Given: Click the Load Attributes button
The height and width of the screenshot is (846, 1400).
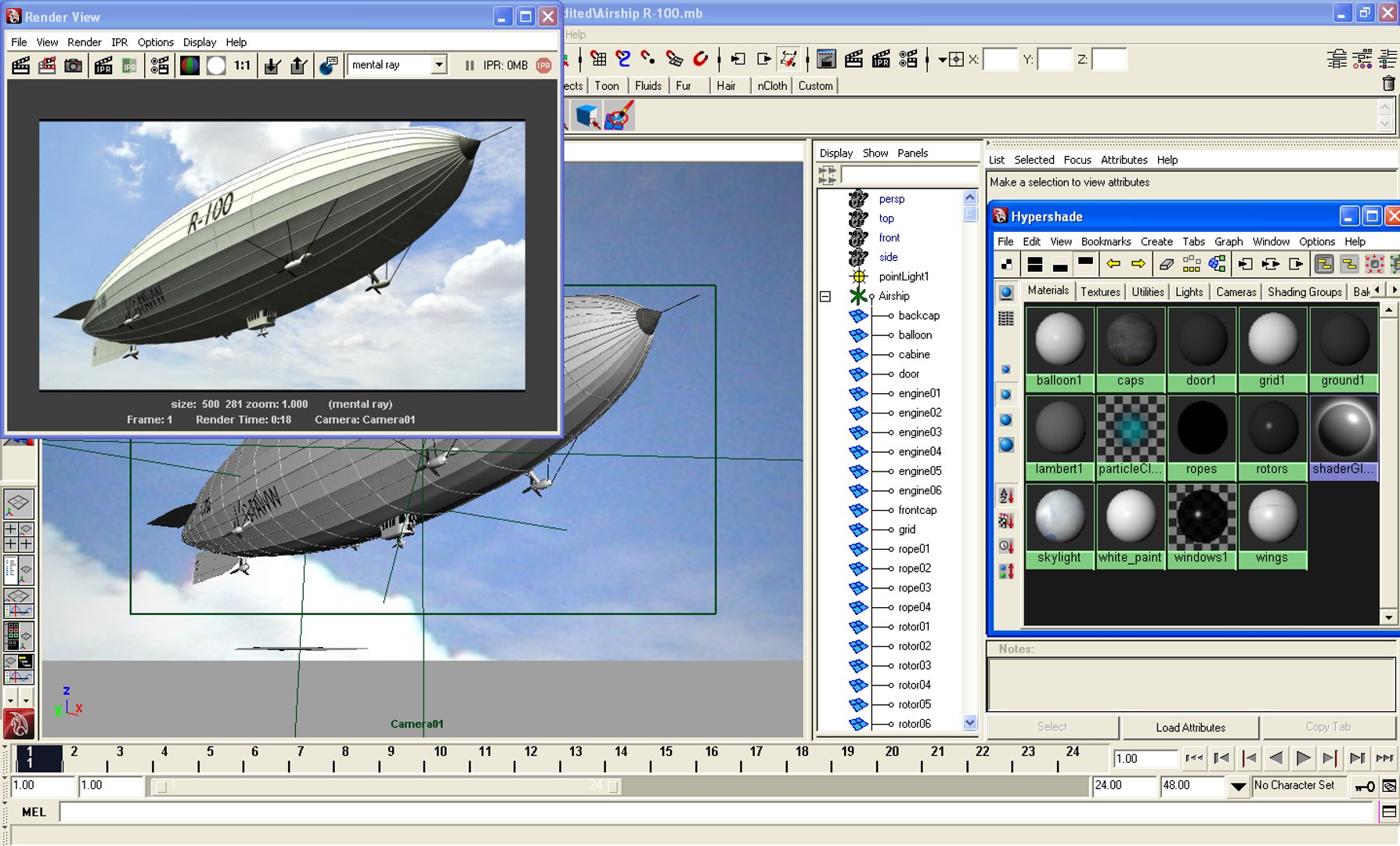Looking at the screenshot, I should click(1190, 728).
